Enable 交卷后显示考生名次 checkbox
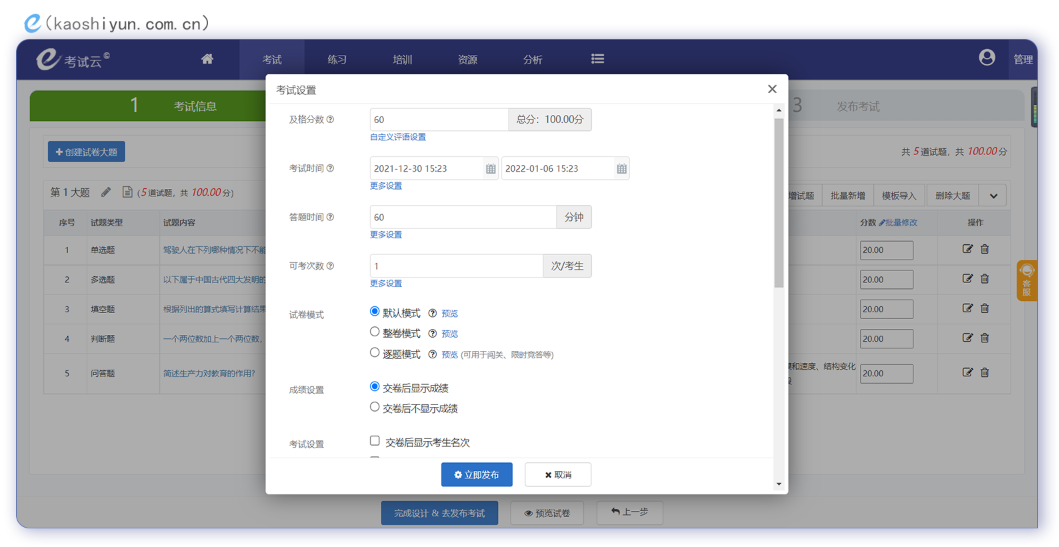Image resolution: width=1059 pixels, height=547 pixels. coord(375,441)
